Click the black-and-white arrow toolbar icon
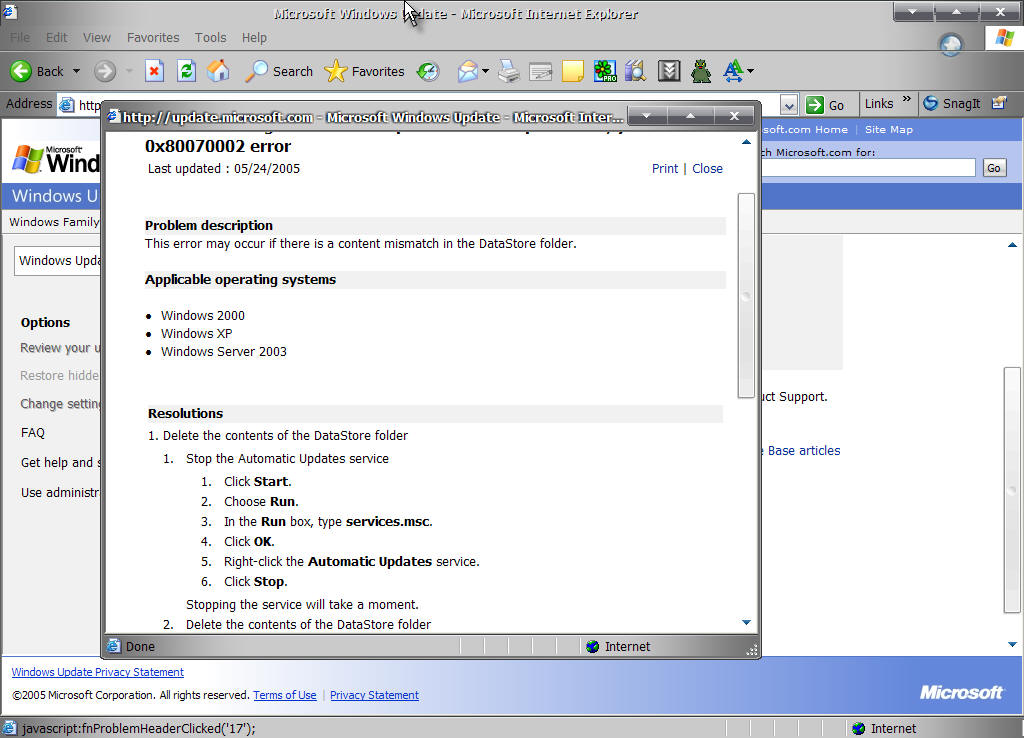The width and height of the screenshot is (1024, 738). point(669,71)
